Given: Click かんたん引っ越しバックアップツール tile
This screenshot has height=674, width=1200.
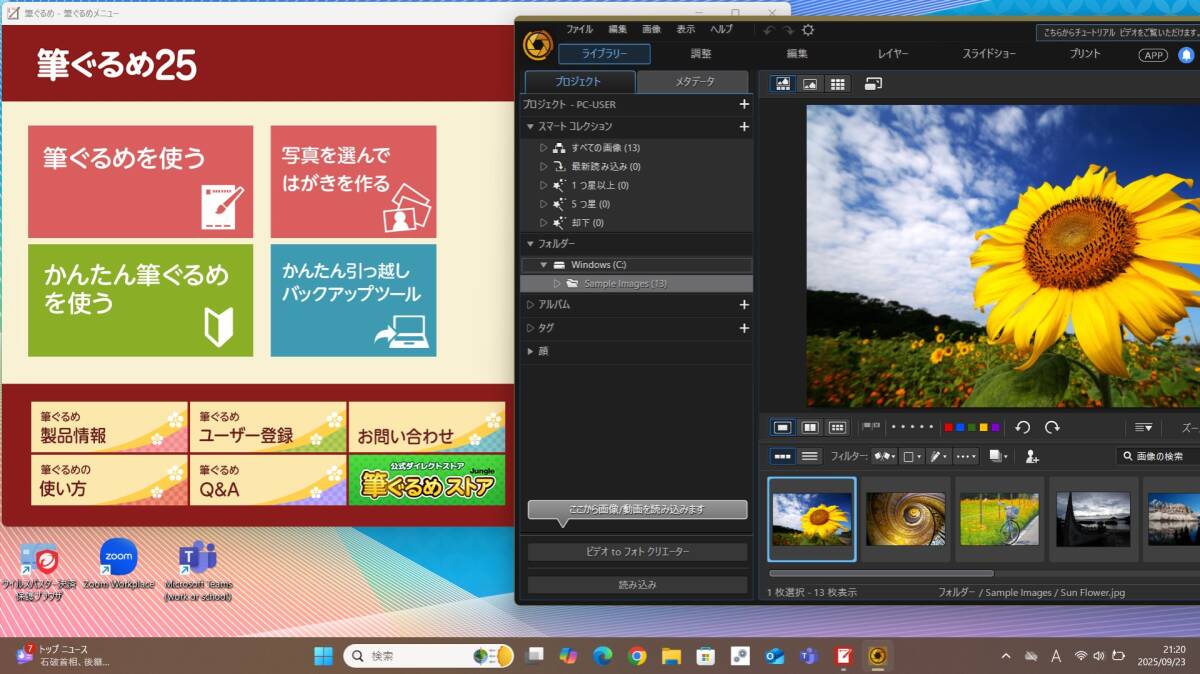Looking at the screenshot, I should (x=353, y=300).
